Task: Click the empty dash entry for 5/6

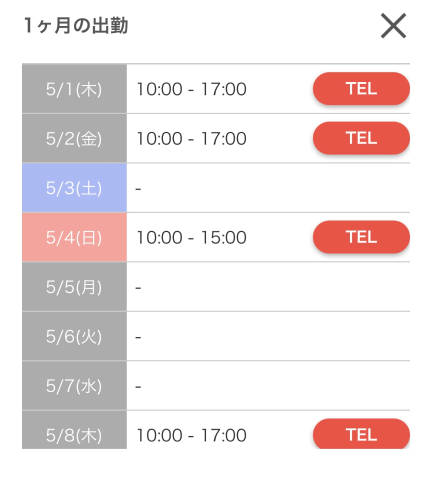Action: click(138, 337)
